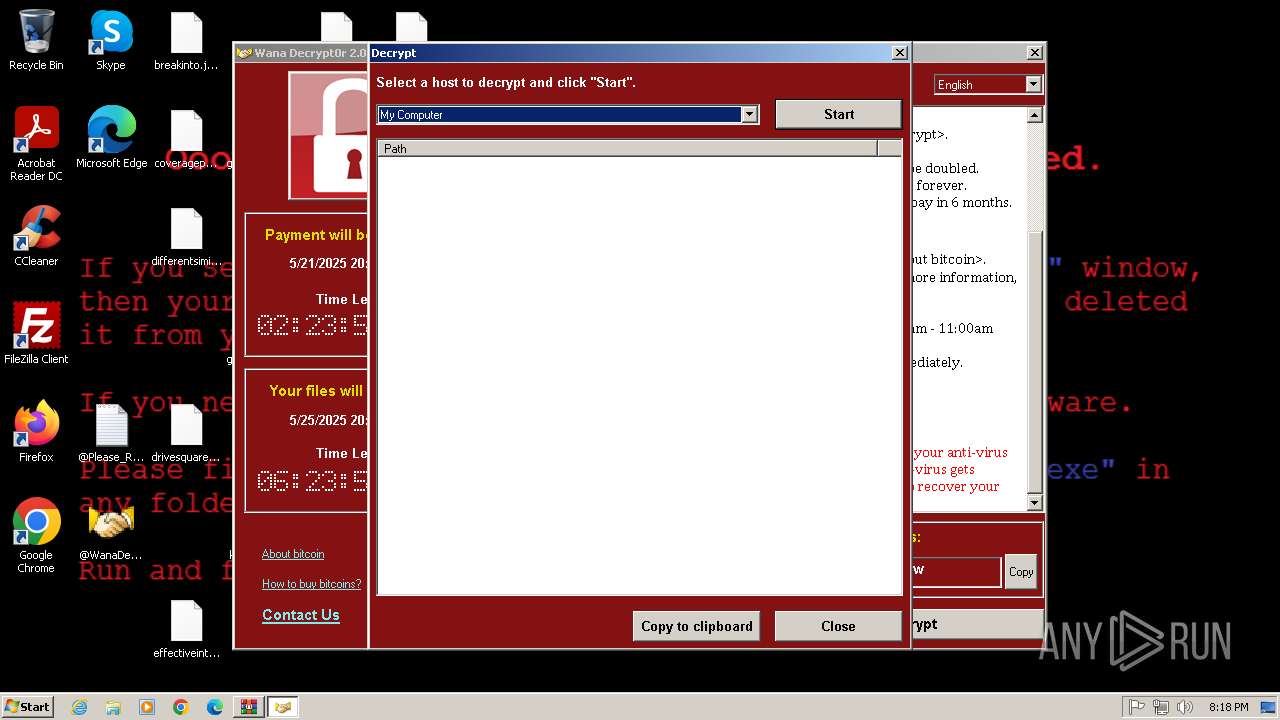
Task: Open the @WanaDe handshake icon
Action: (111, 530)
